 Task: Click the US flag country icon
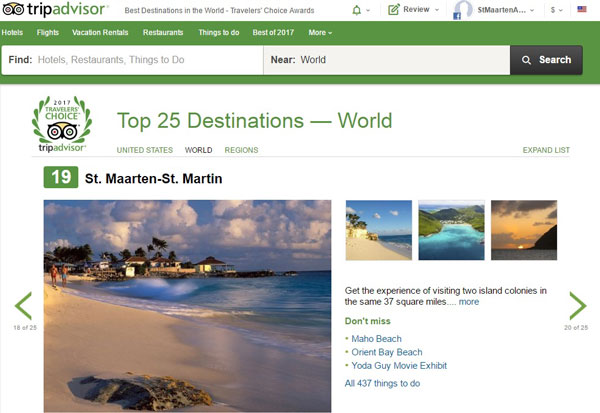pos(582,9)
